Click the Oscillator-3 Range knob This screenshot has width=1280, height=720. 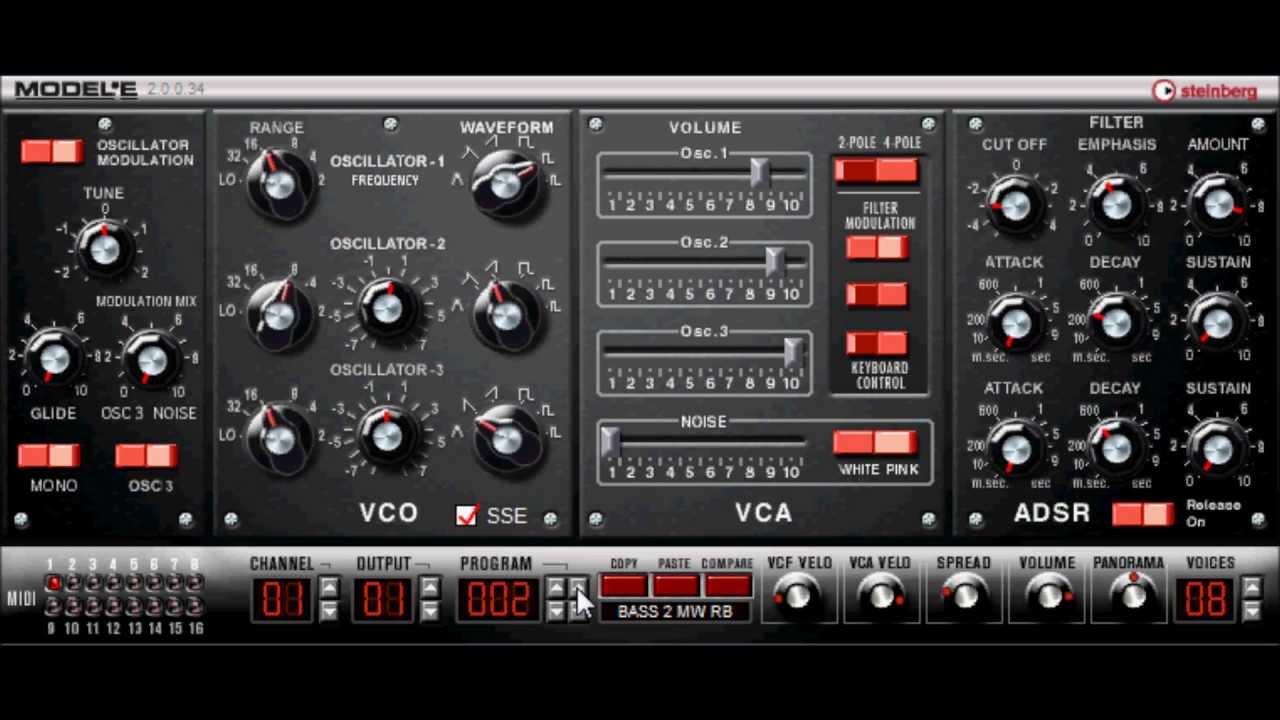279,437
